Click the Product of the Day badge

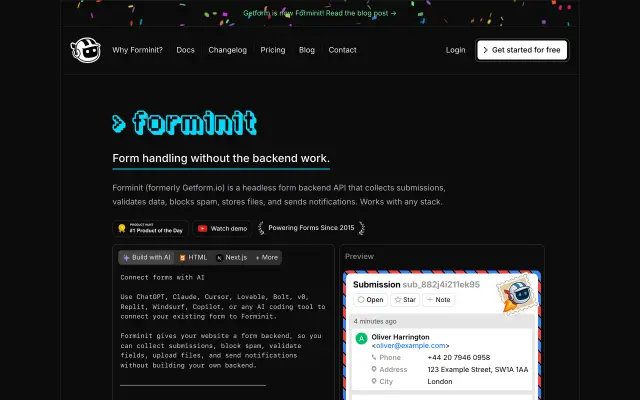pos(150,228)
